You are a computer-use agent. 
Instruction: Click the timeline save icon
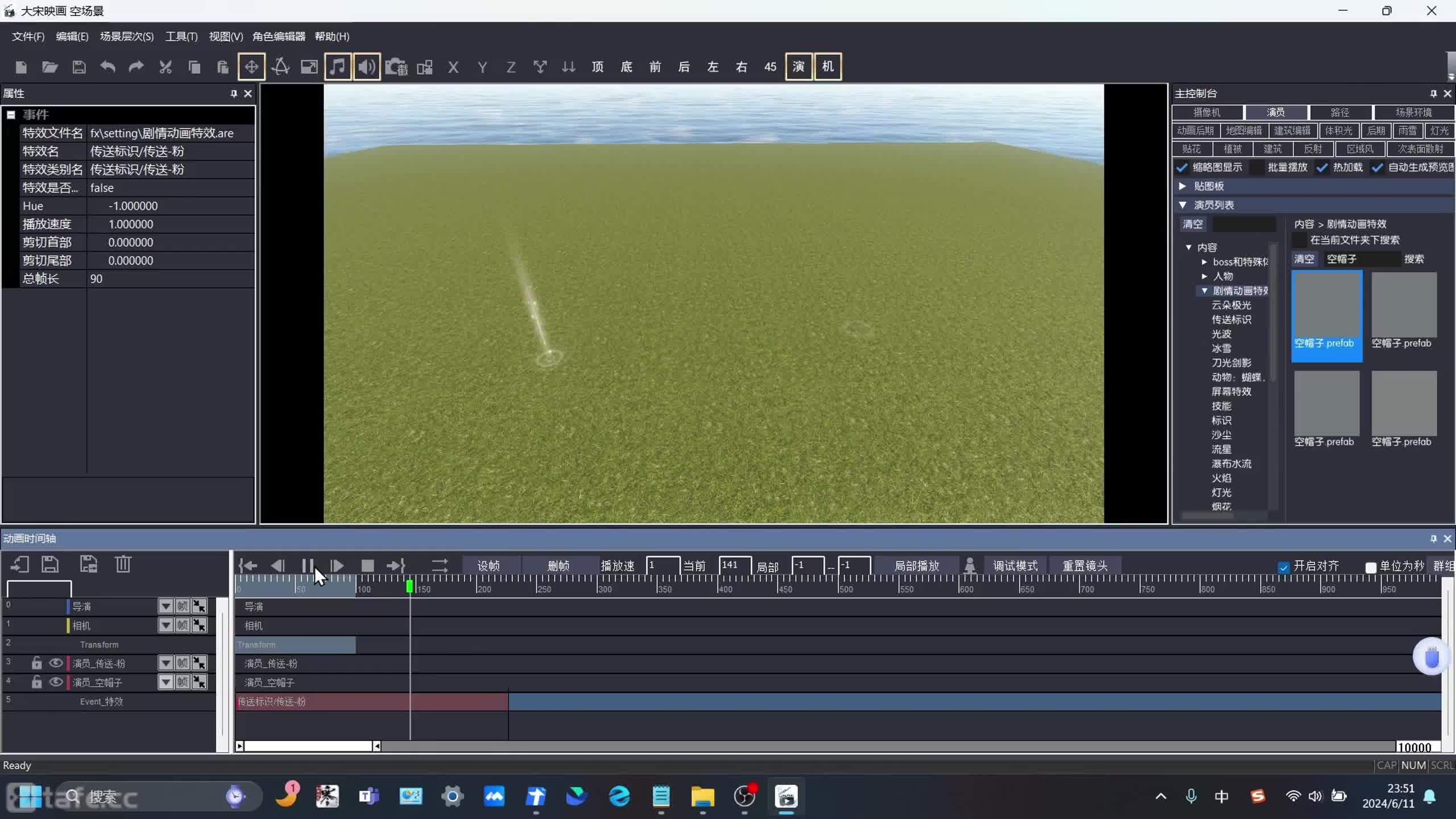50,564
